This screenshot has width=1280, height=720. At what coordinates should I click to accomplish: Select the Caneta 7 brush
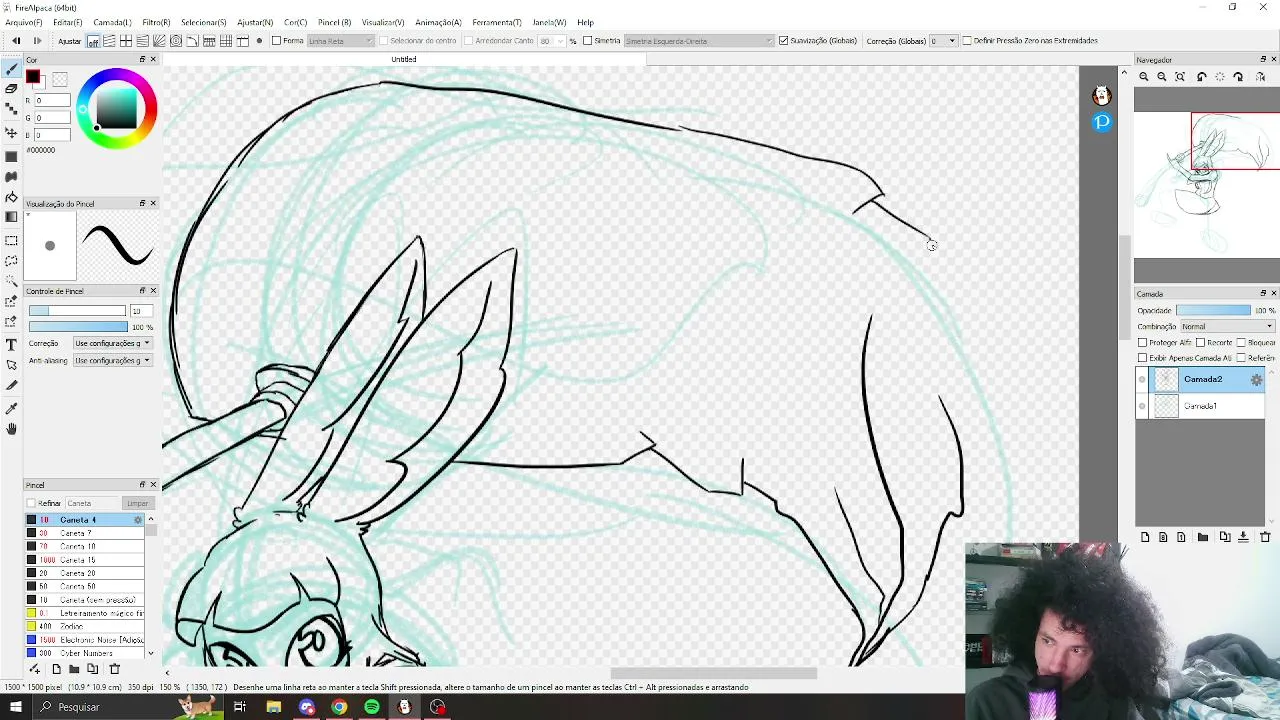(x=85, y=533)
